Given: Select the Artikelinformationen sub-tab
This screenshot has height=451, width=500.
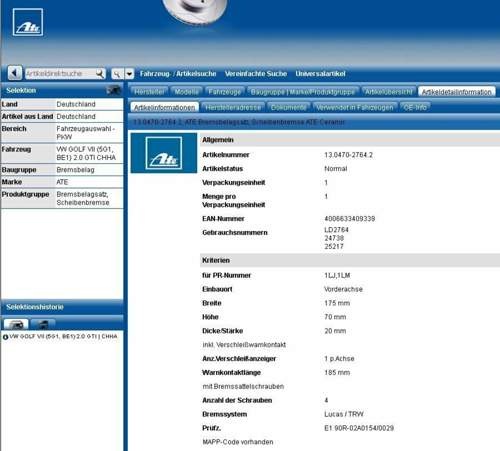Looking at the screenshot, I should (x=164, y=107).
